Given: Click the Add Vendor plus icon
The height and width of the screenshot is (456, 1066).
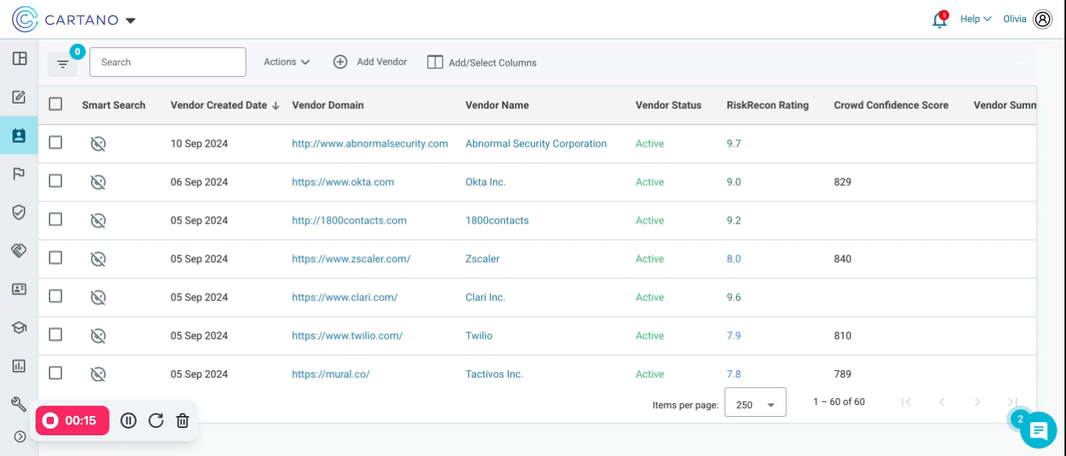Looking at the screenshot, I should (x=340, y=62).
